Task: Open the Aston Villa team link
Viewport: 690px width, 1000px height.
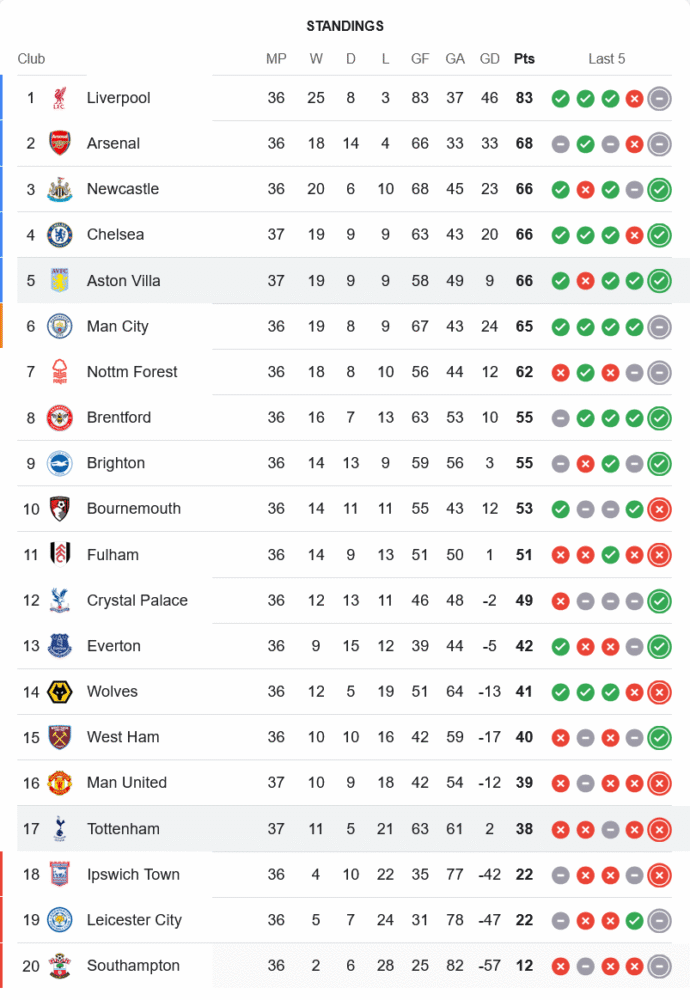Action: (123, 281)
